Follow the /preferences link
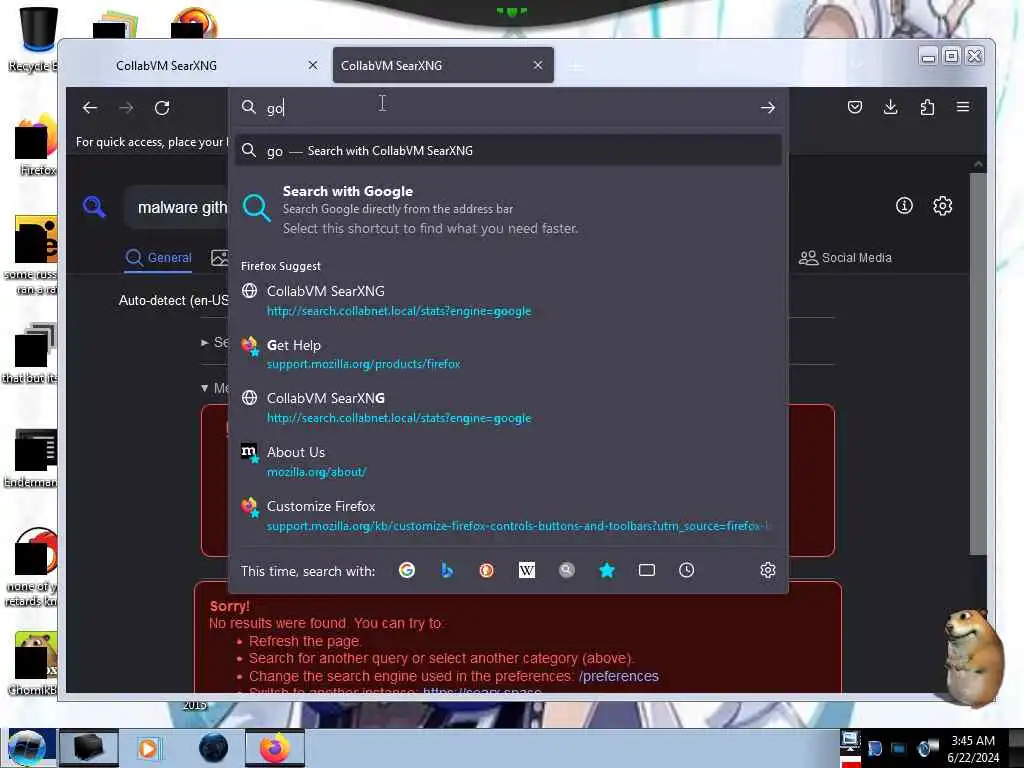The height and width of the screenshot is (768, 1024). (x=618, y=676)
